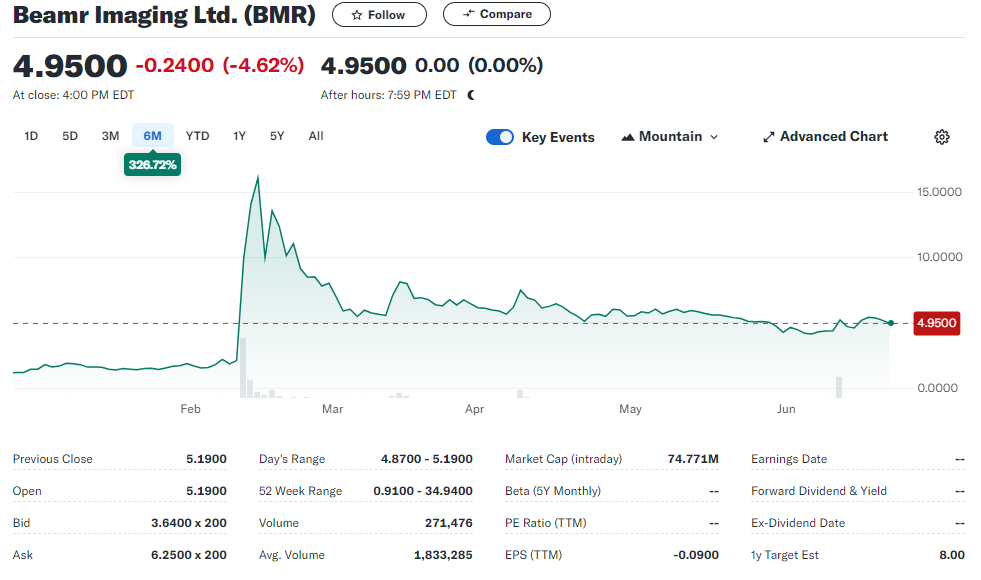Click the 15.0000 y-axis label
This screenshot has width=981, height=580.
(x=939, y=192)
